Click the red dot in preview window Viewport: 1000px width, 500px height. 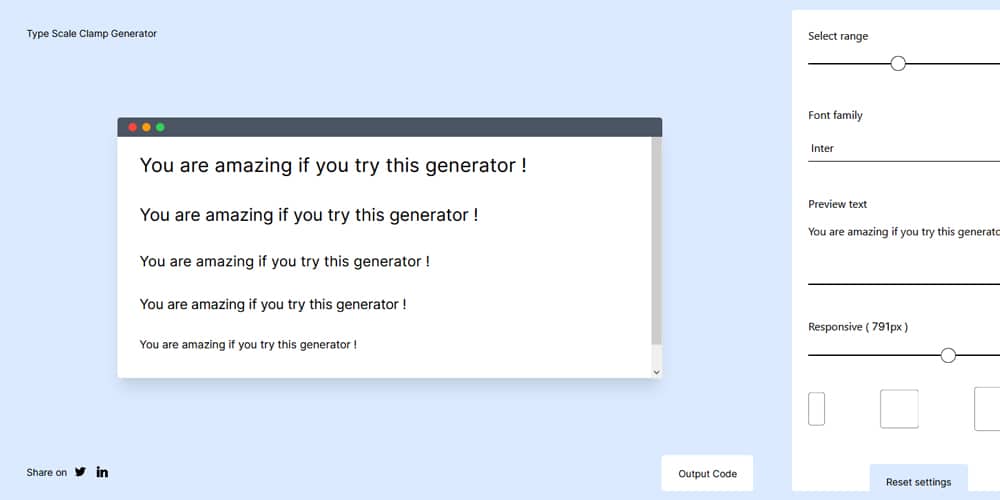133,127
